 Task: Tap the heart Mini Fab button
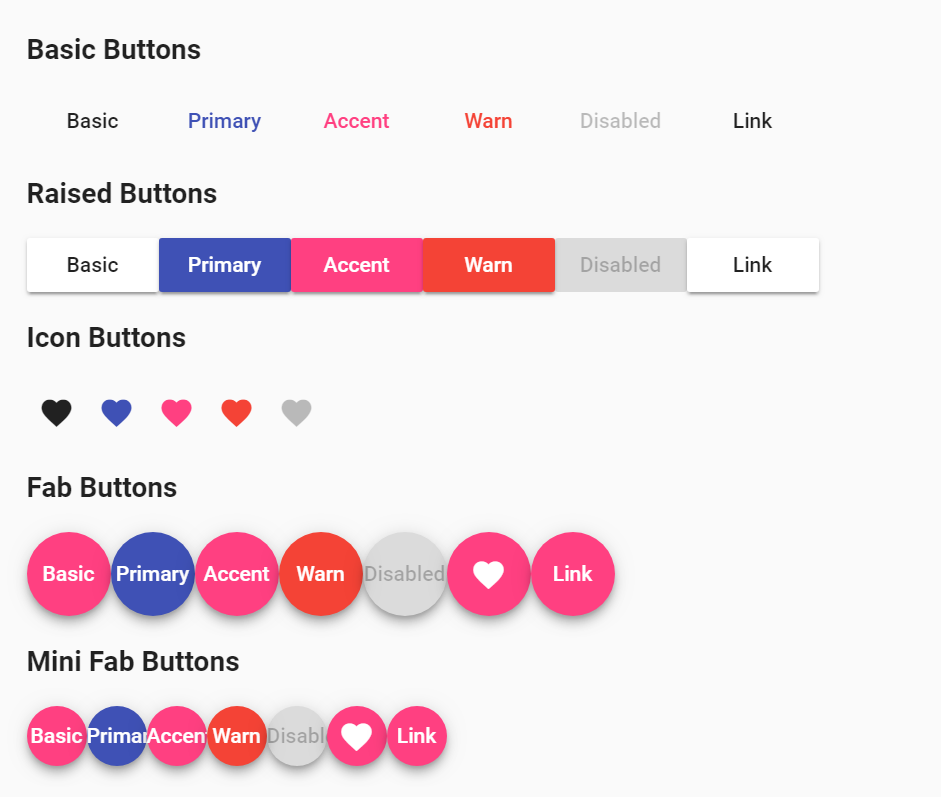[x=357, y=736]
